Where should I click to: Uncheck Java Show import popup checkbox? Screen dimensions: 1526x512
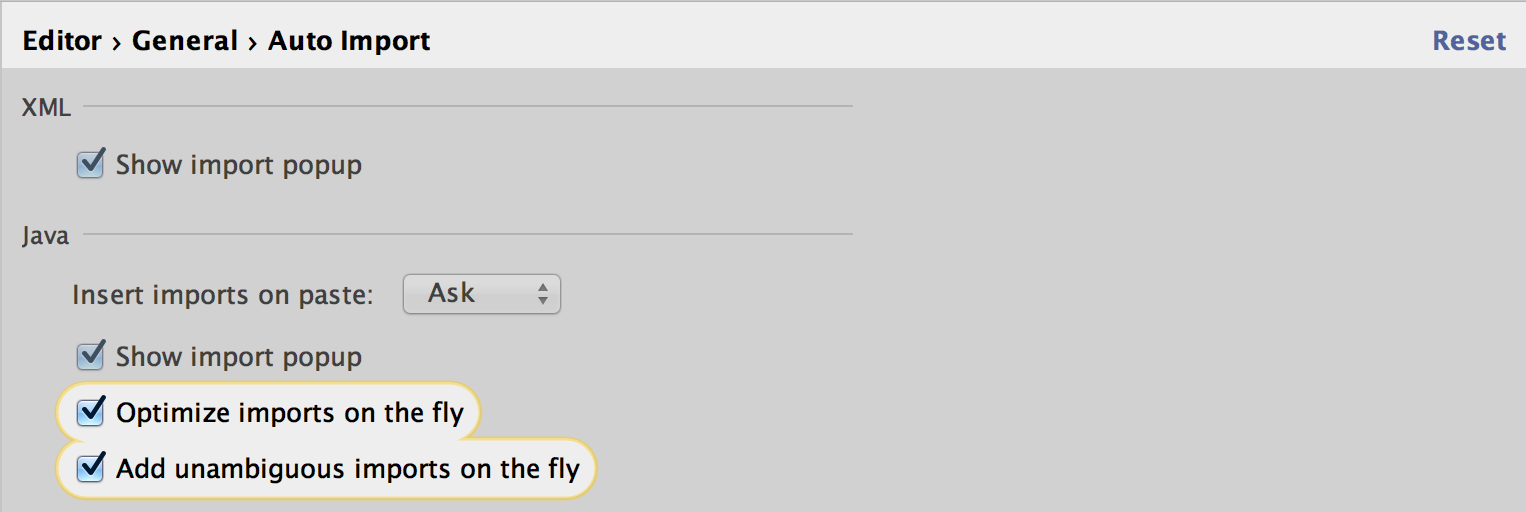point(91,356)
